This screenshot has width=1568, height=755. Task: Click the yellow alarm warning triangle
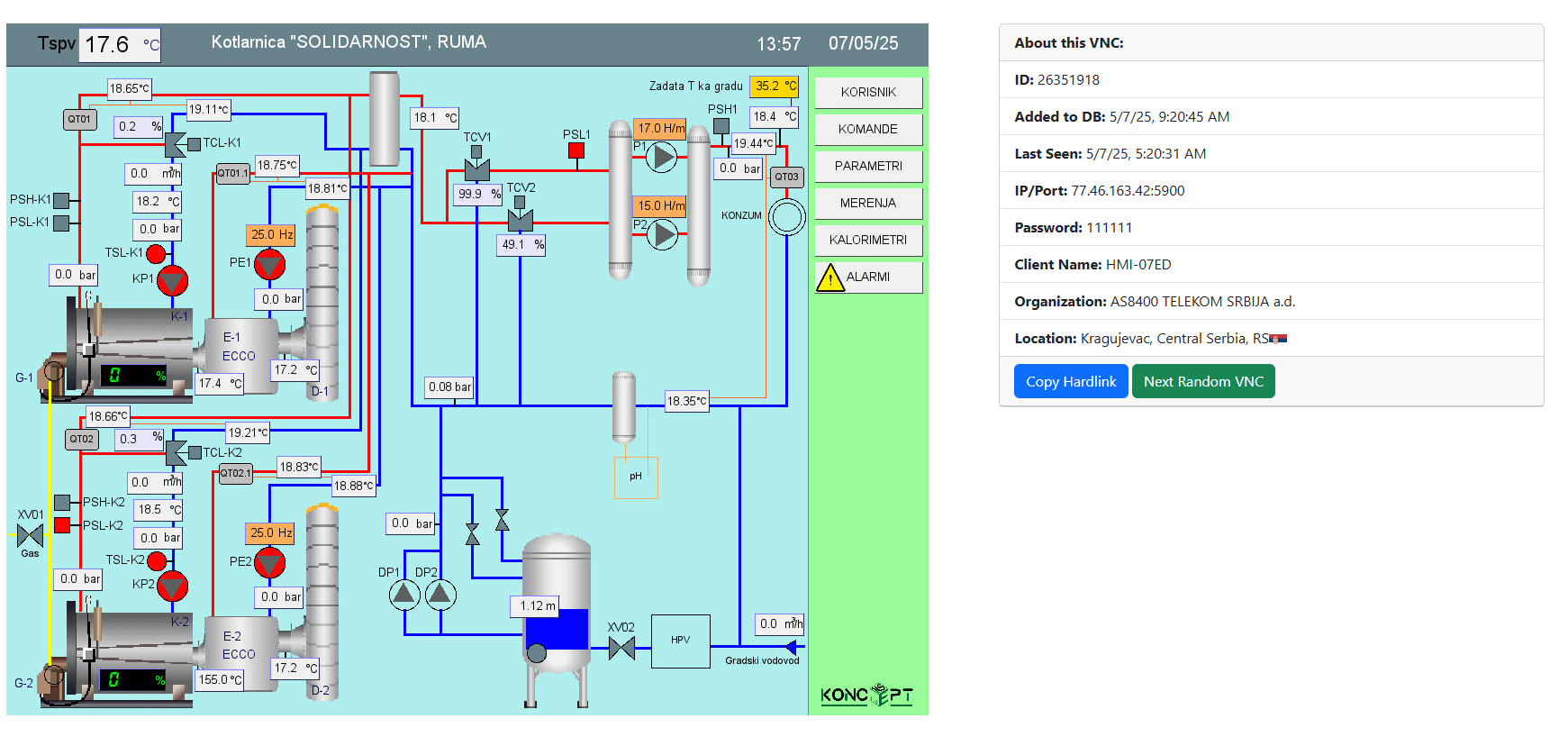click(x=829, y=278)
